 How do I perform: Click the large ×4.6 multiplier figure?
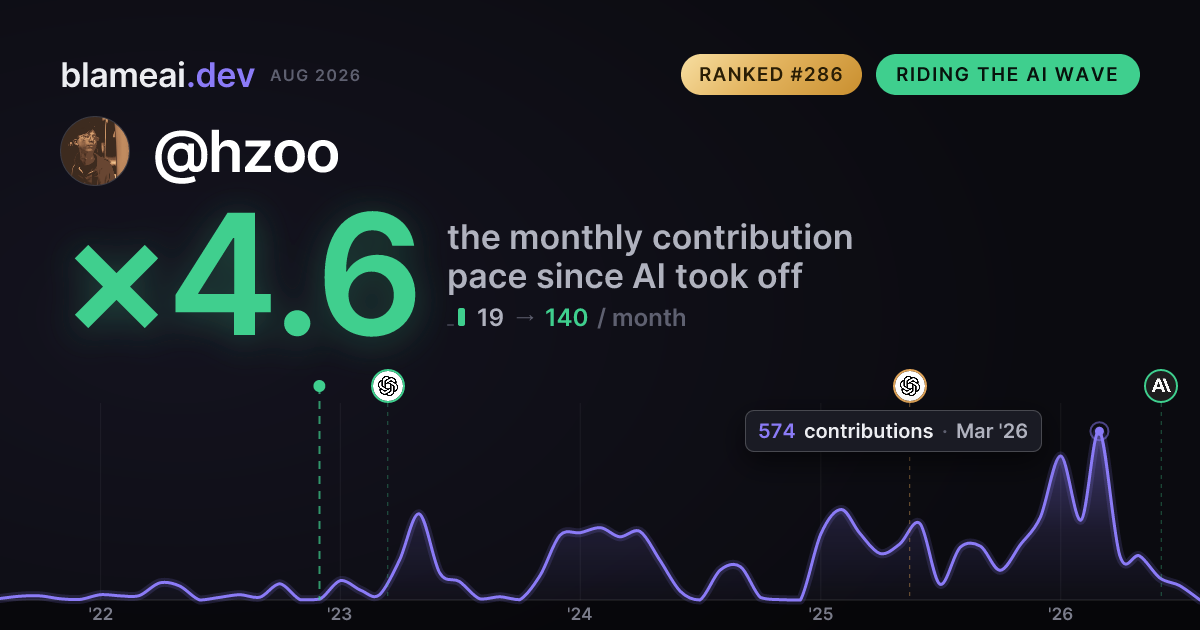click(245, 274)
